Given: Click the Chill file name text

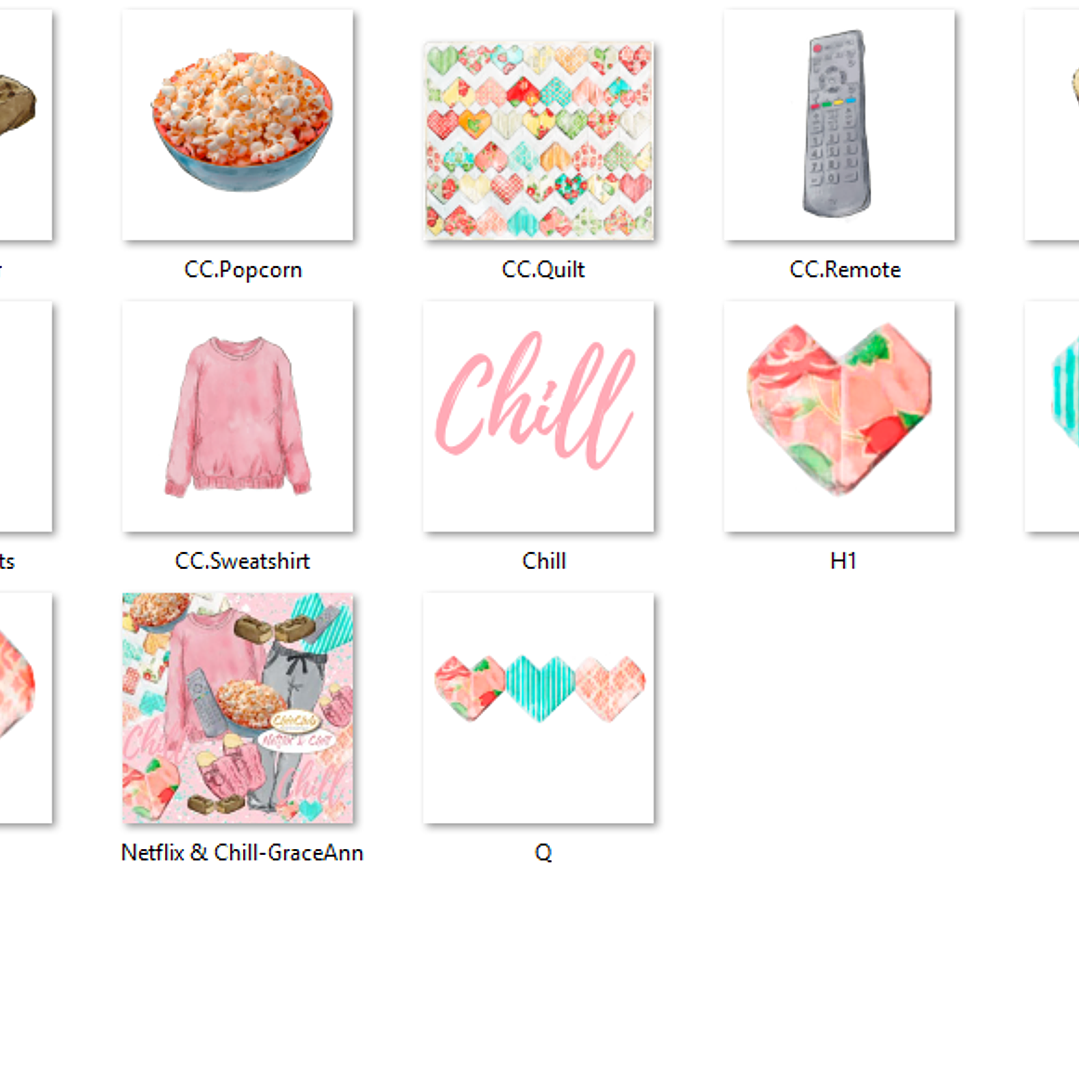Looking at the screenshot, I should coord(544,562).
